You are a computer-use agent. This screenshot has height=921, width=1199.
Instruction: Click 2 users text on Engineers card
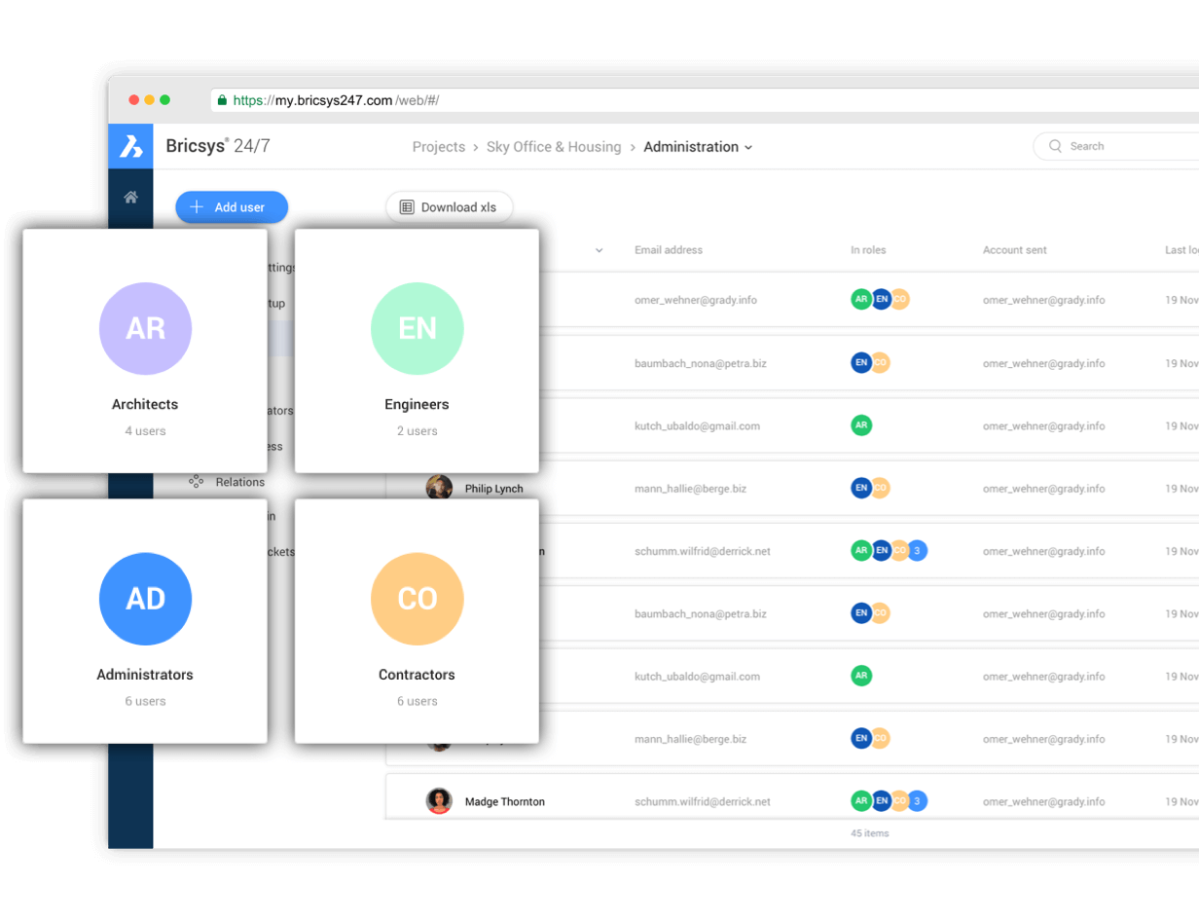[x=417, y=431]
